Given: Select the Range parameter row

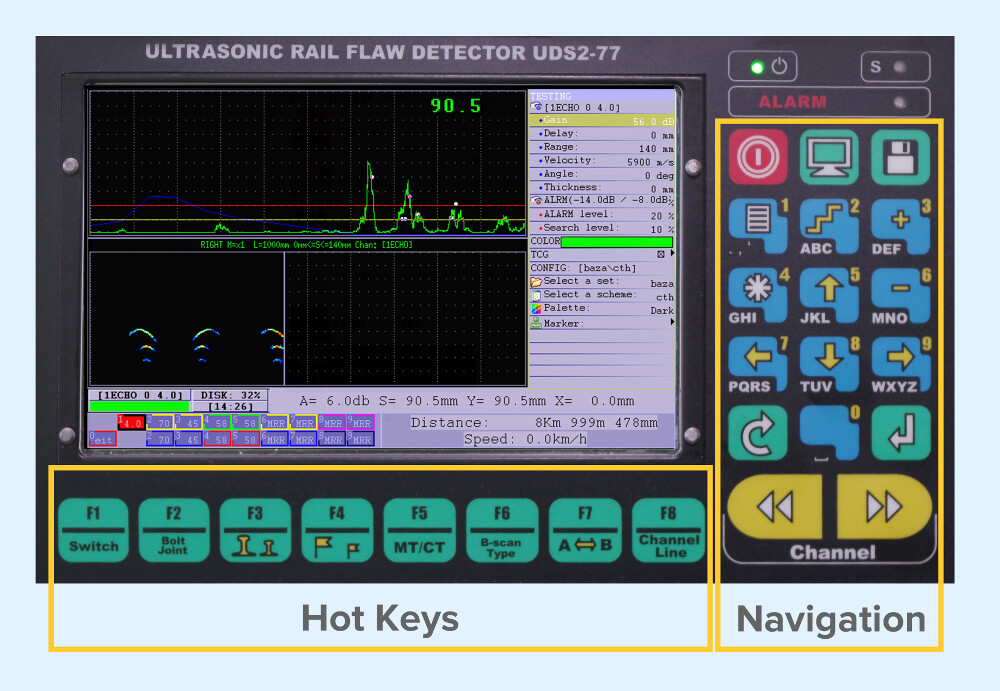Looking at the screenshot, I should 602,147.
